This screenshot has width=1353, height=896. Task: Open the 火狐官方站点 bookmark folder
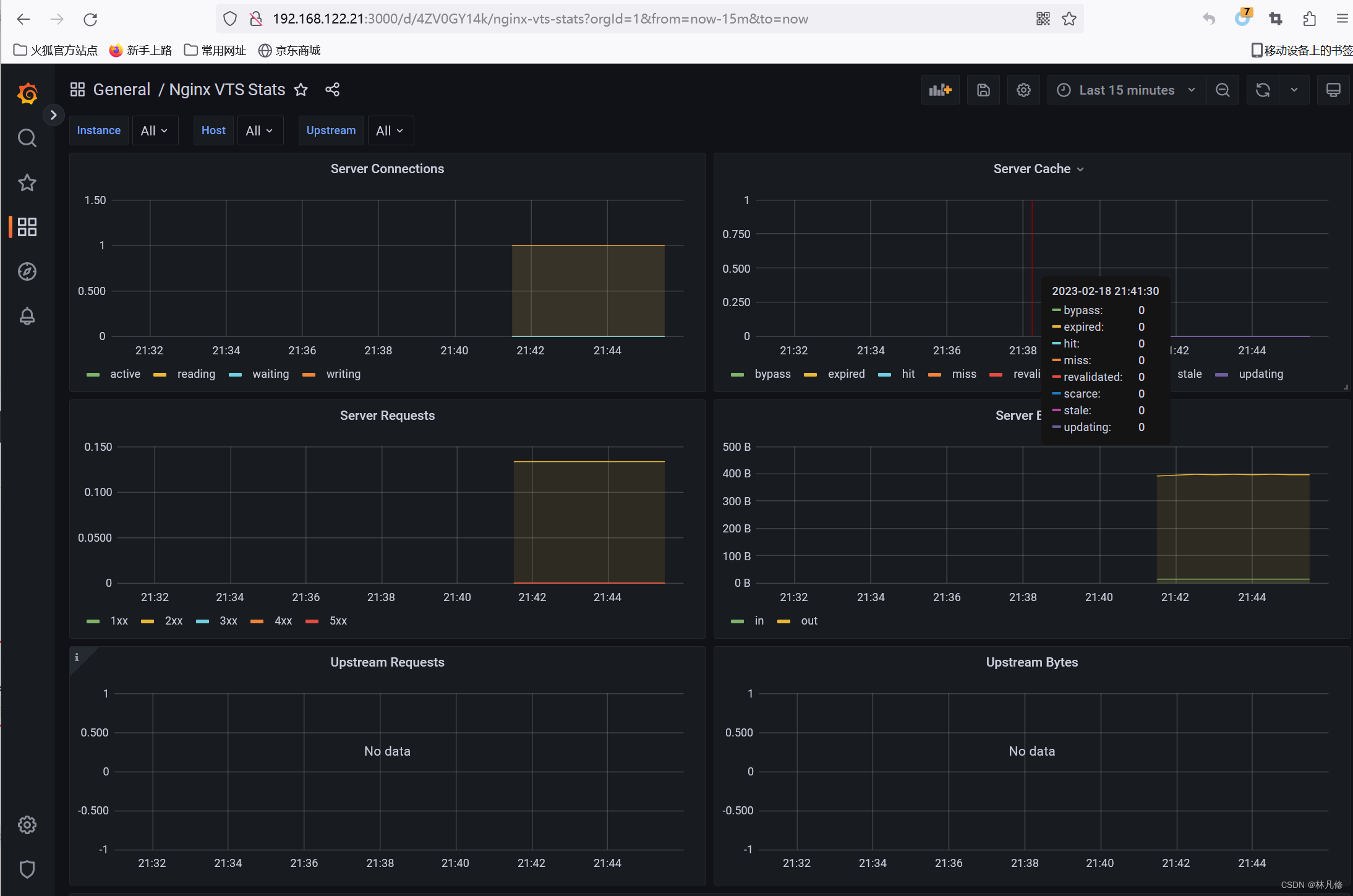tap(55, 50)
